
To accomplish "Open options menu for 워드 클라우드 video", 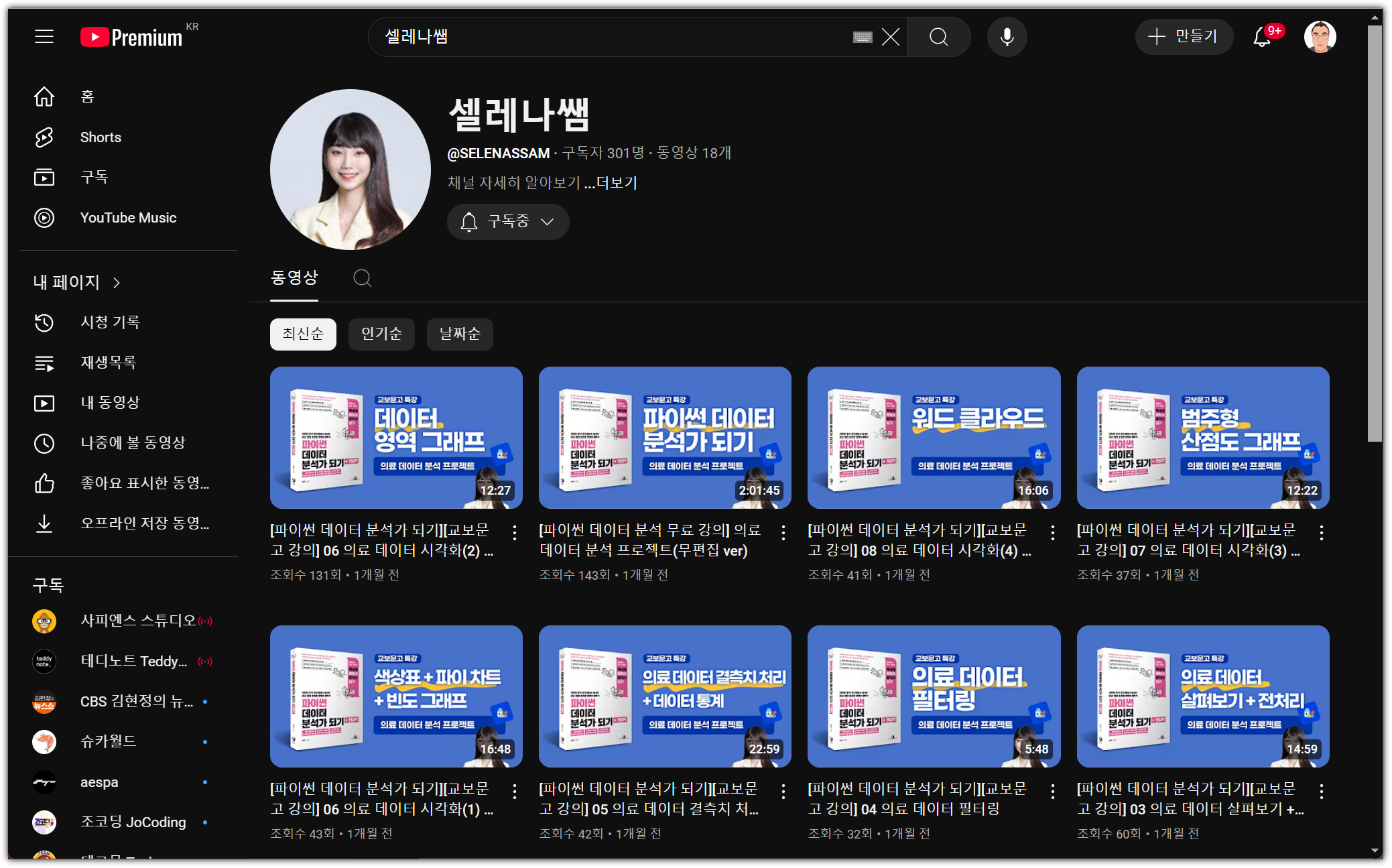I will pos(1052,533).
